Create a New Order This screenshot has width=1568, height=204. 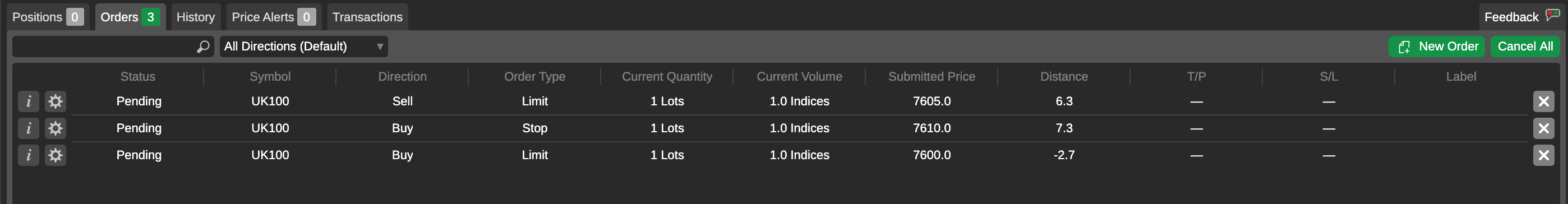tap(1437, 47)
